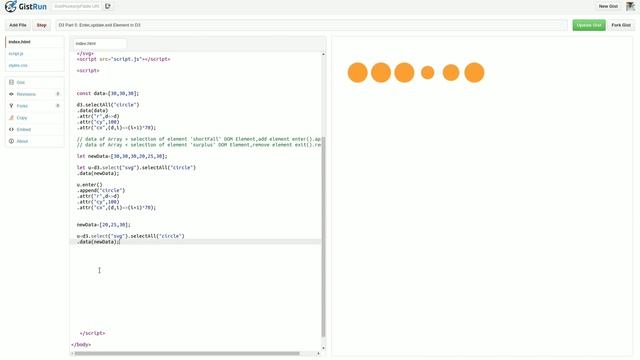Image resolution: width=640 pixels, height=360 pixels.
Task: Open the Copy sidebar link
Action: coord(22,118)
